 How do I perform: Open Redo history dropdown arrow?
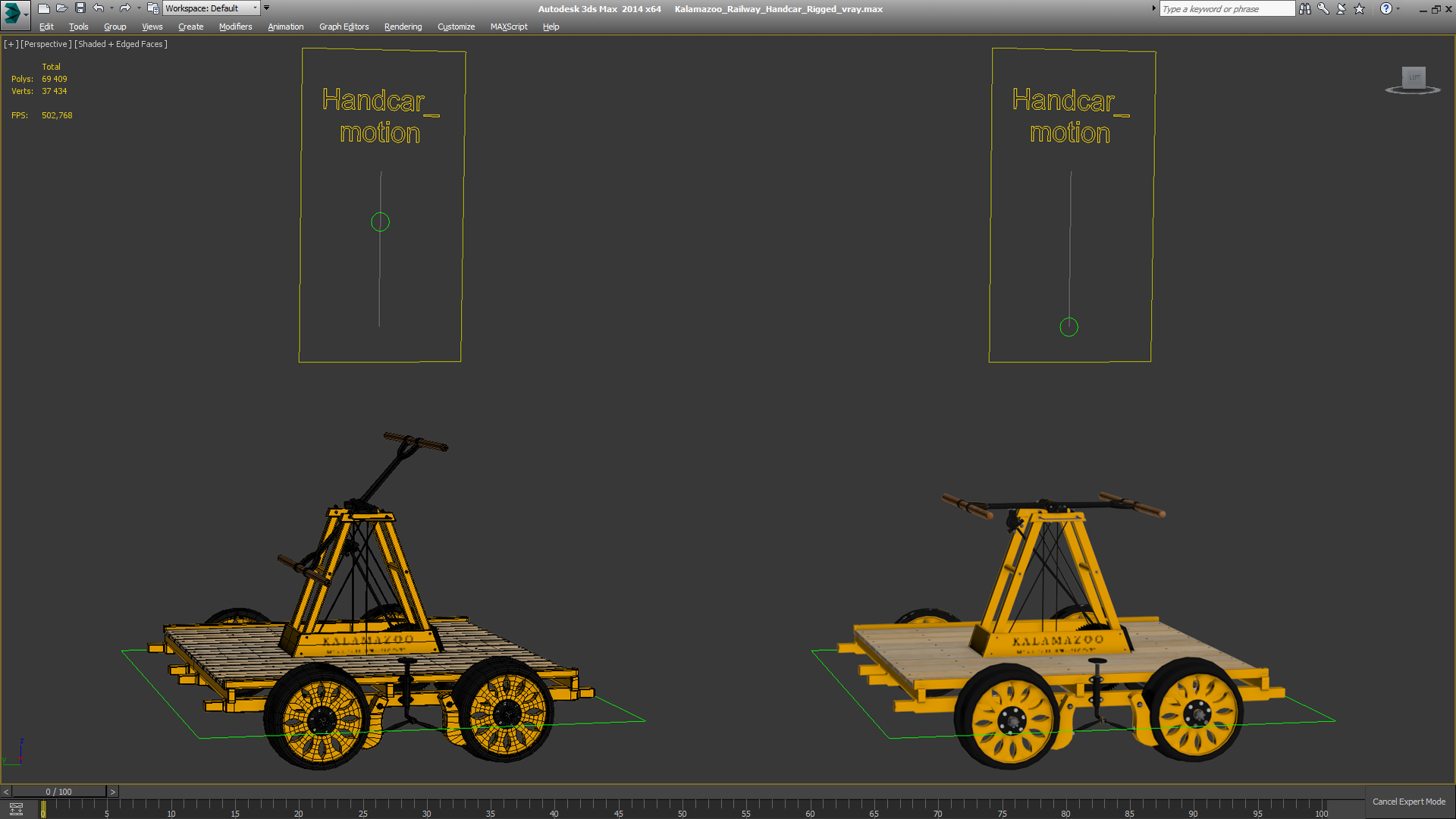(139, 8)
